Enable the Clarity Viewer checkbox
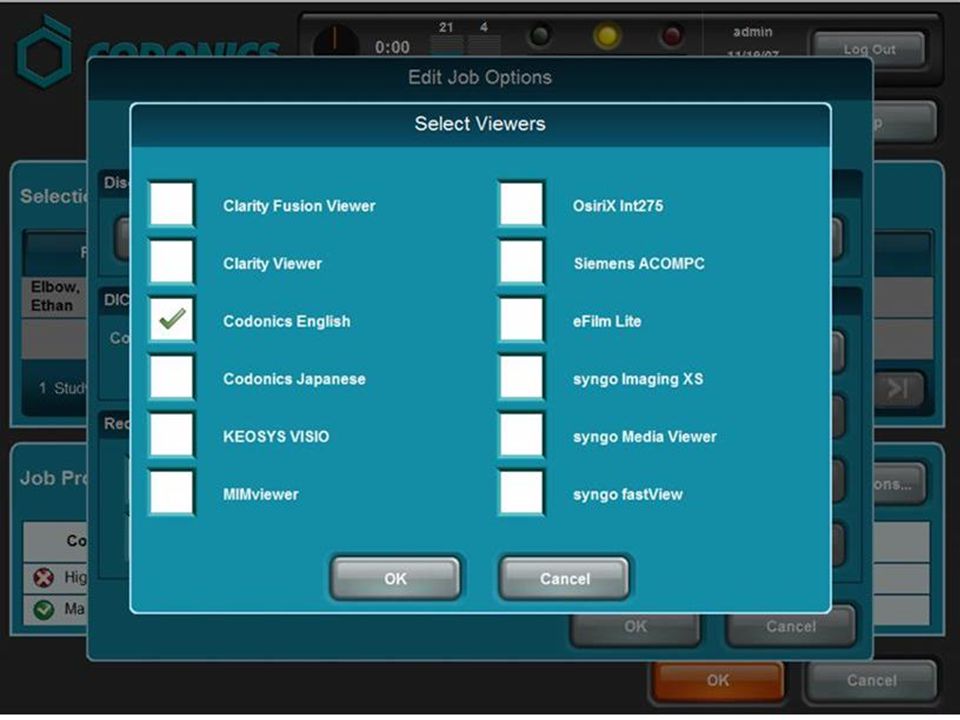Viewport: 960px width, 720px height. point(171,261)
